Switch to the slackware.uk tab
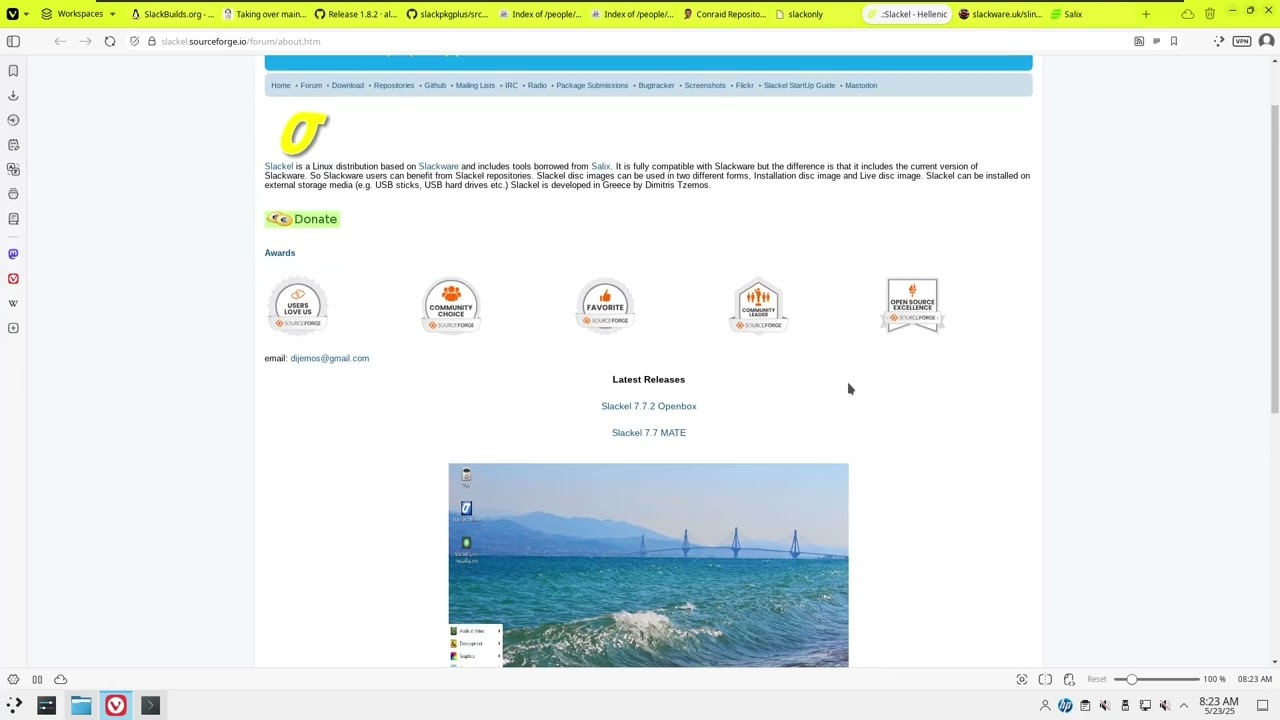The image size is (1280, 720). [x=999, y=14]
